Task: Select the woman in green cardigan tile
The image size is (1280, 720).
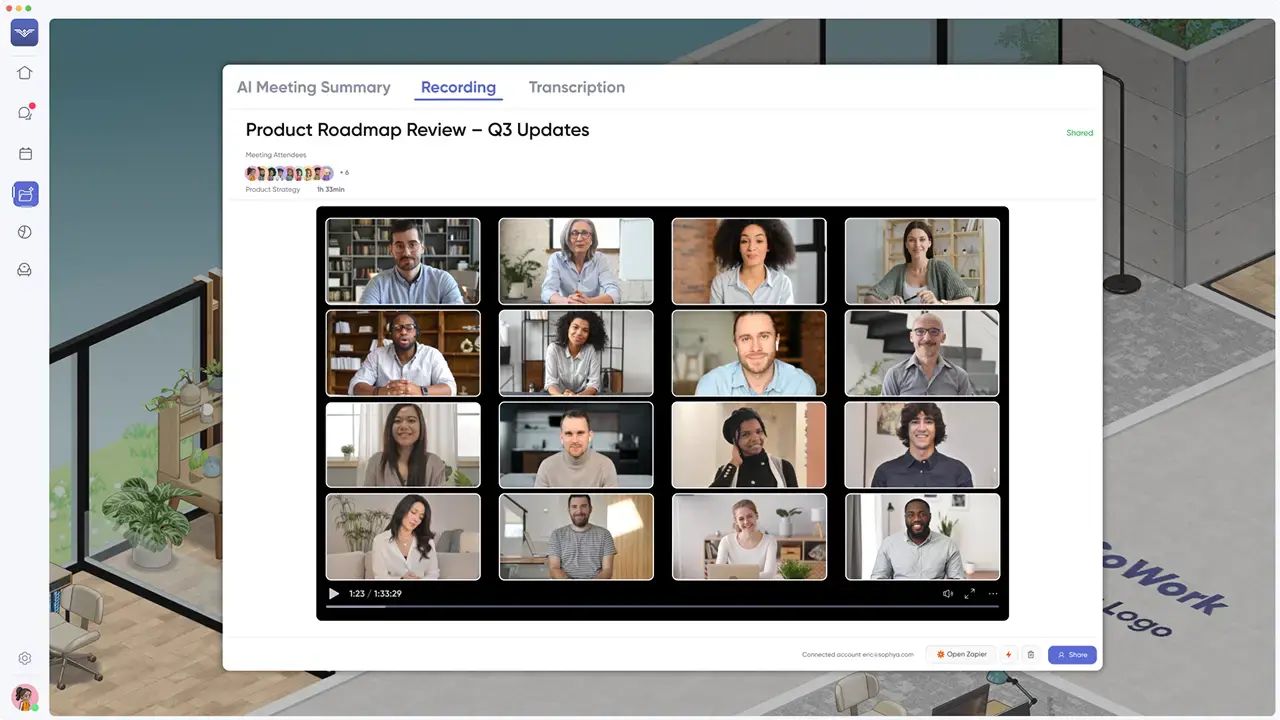Action: click(922, 261)
